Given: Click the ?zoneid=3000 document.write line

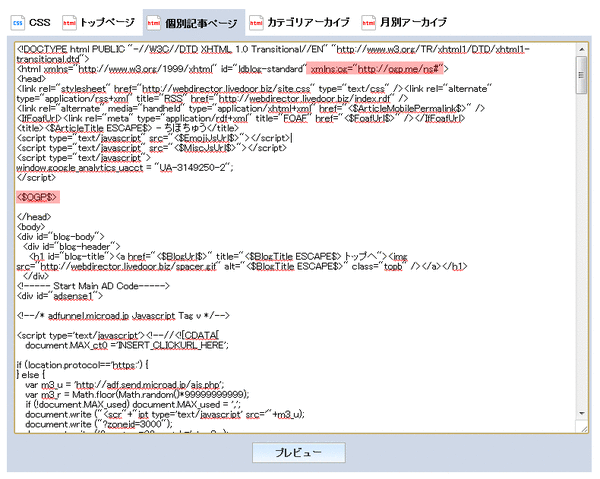Looking at the screenshot, I should point(99,424).
